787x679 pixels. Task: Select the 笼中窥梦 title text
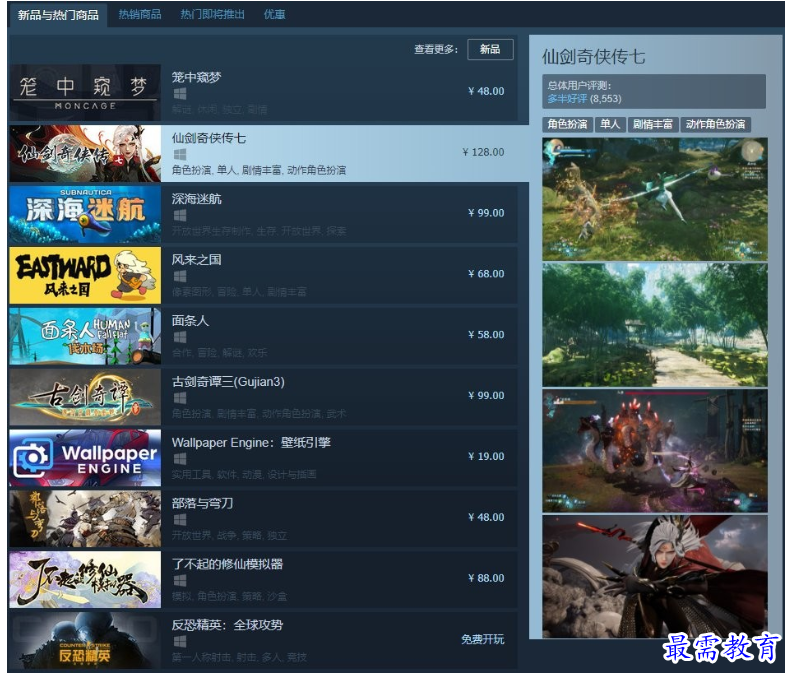pyautogui.click(x=196, y=77)
